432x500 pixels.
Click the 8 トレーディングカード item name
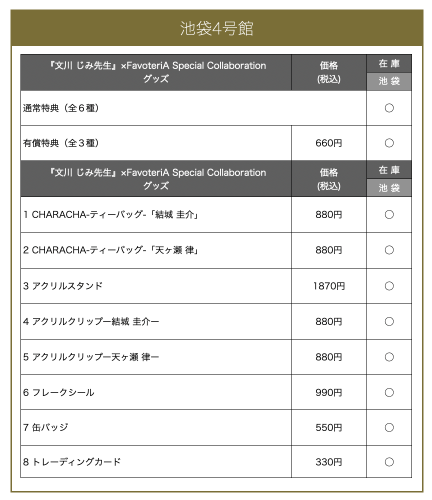click(72, 462)
